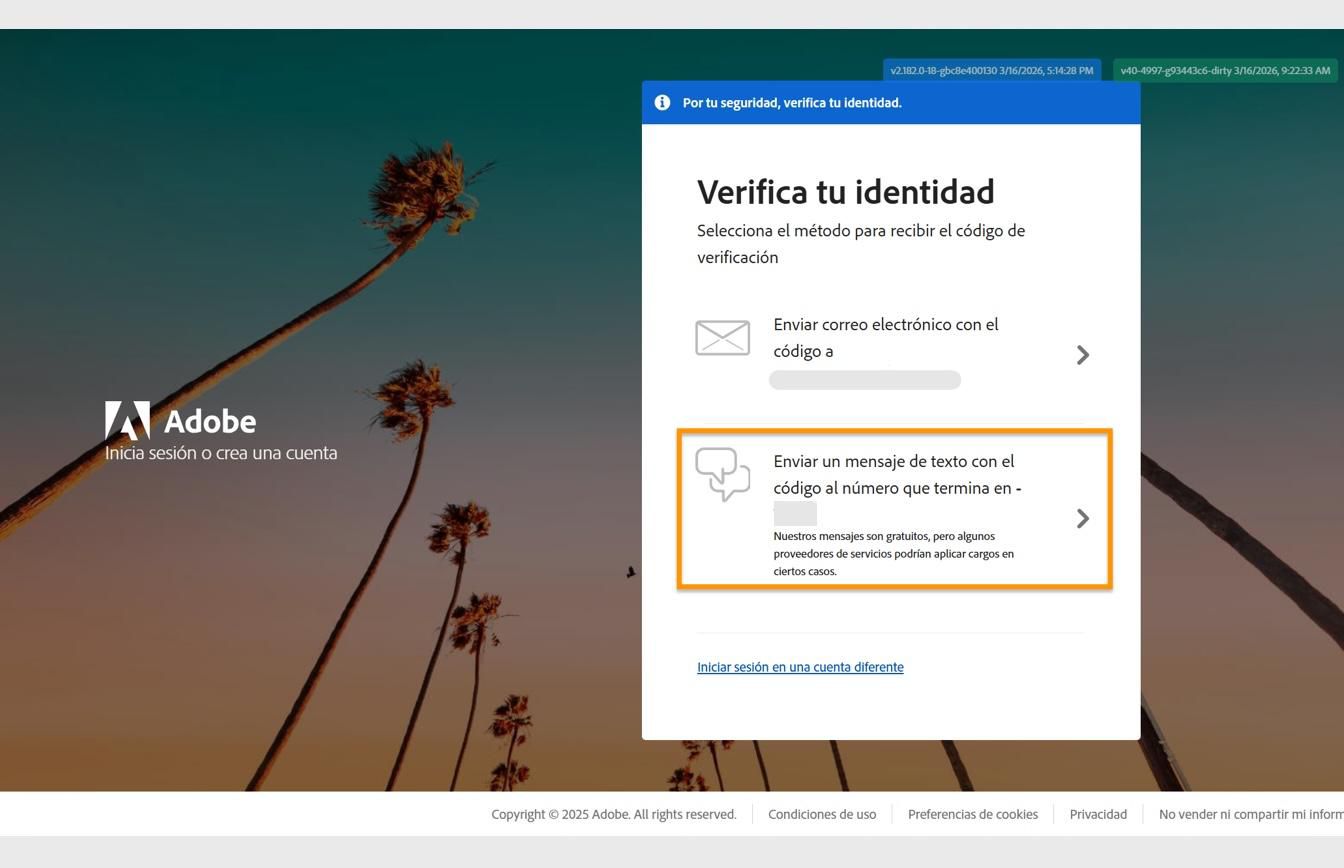Click the masked phone number placeholder

click(795, 513)
